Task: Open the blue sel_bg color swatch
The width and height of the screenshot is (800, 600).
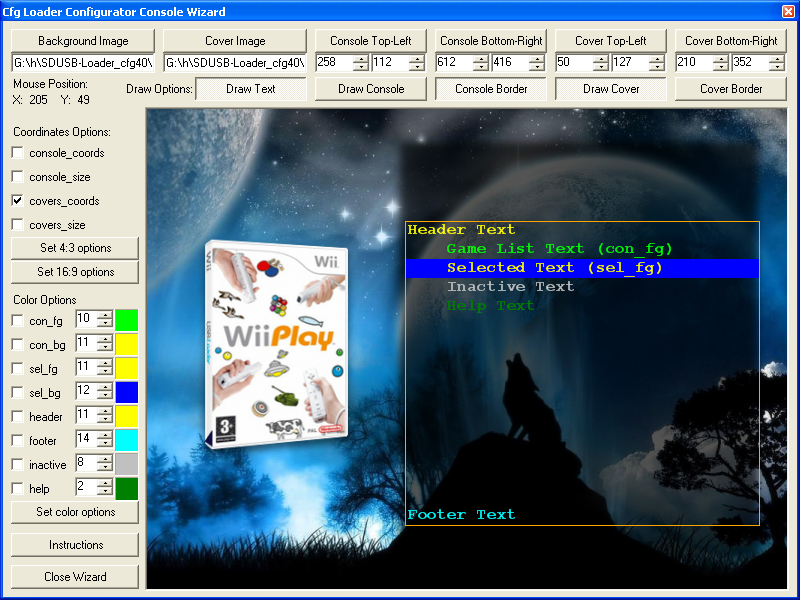Action: 127,392
